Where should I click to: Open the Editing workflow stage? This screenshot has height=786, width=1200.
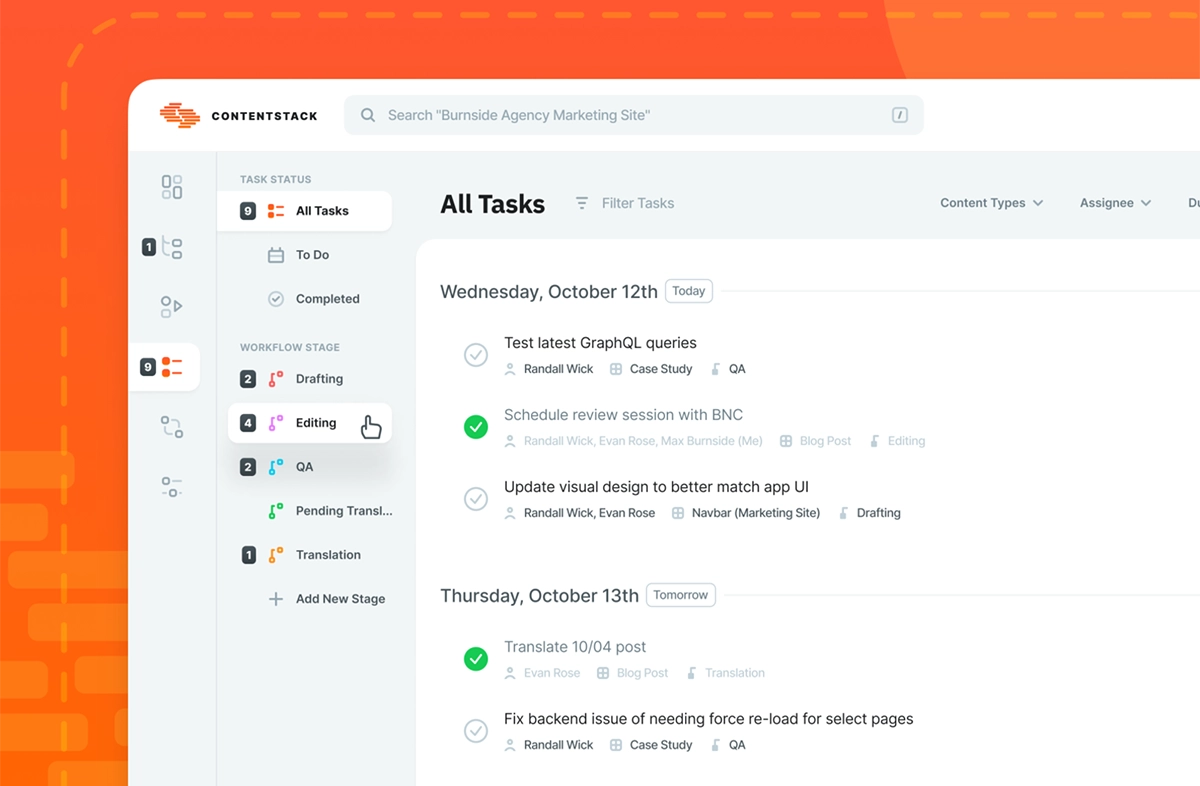pyautogui.click(x=310, y=423)
